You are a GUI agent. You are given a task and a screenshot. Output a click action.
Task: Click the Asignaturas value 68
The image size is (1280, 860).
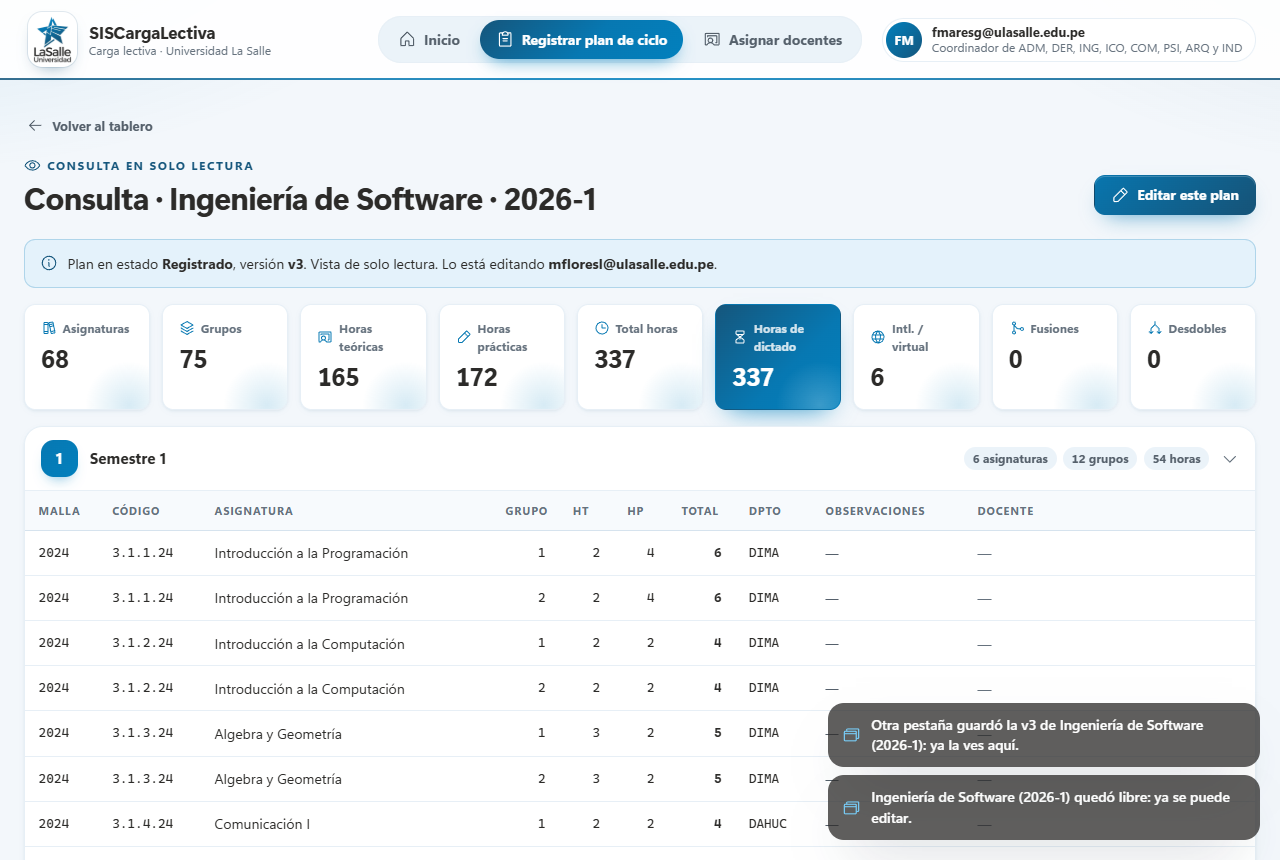pyautogui.click(x=55, y=359)
